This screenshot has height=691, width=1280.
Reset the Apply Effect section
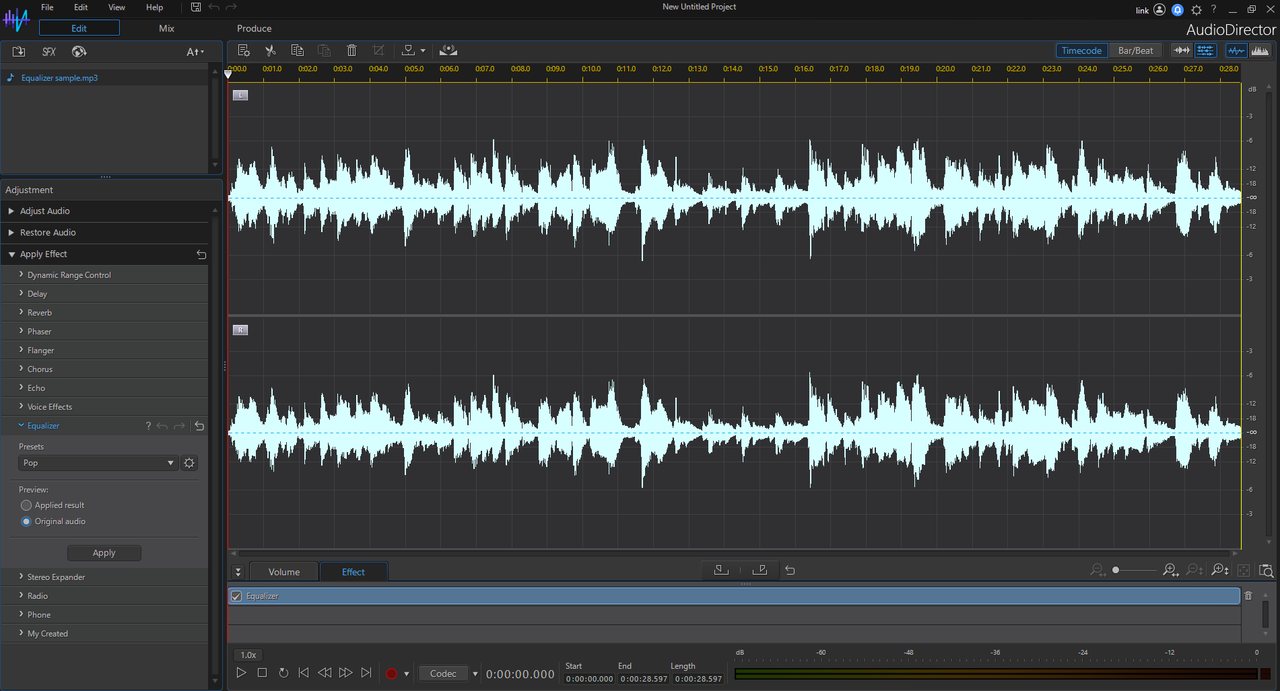[201, 254]
